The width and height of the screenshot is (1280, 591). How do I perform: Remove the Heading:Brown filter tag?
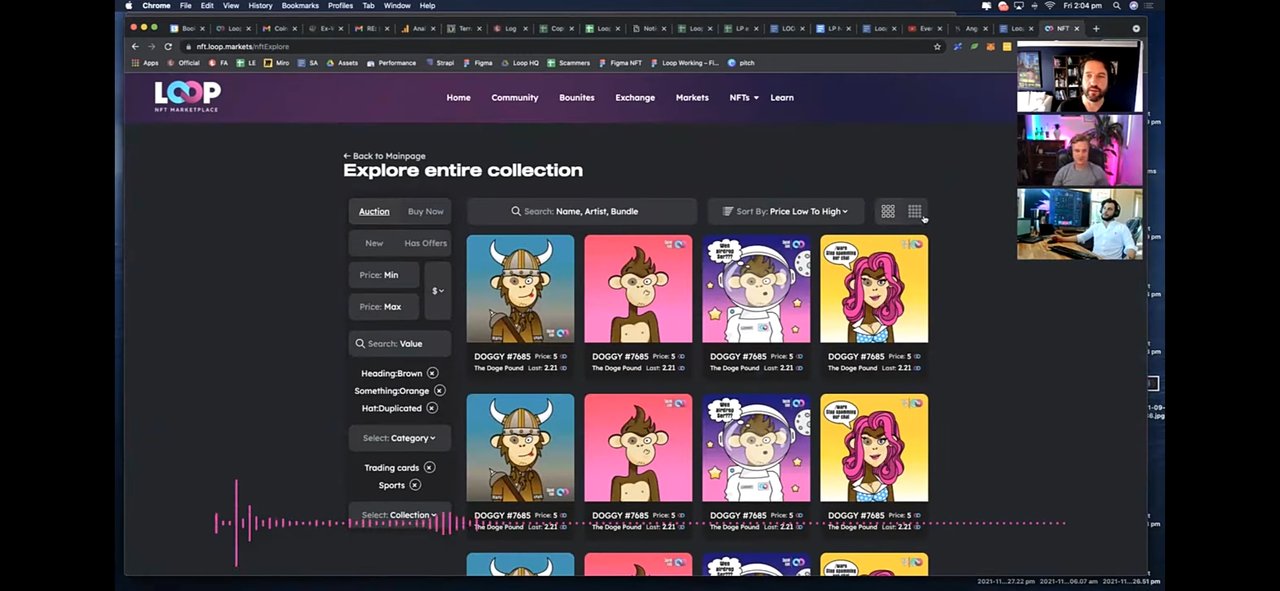[x=433, y=373]
